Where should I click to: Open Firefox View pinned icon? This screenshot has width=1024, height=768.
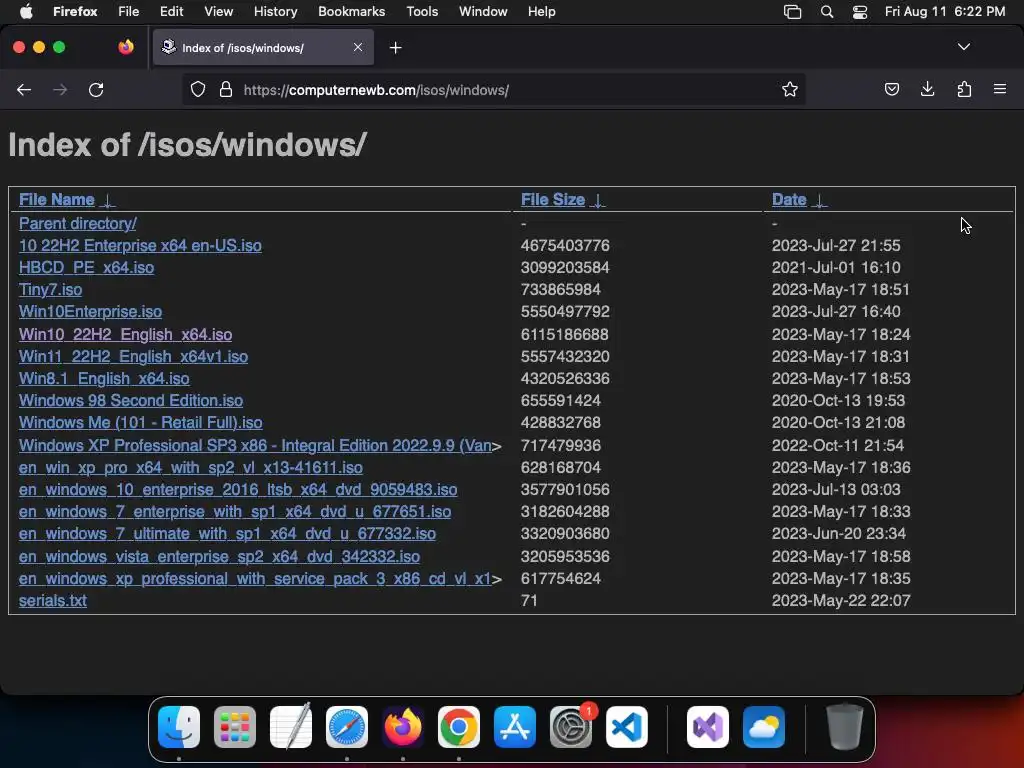pyautogui.click(x=126, y=47)
